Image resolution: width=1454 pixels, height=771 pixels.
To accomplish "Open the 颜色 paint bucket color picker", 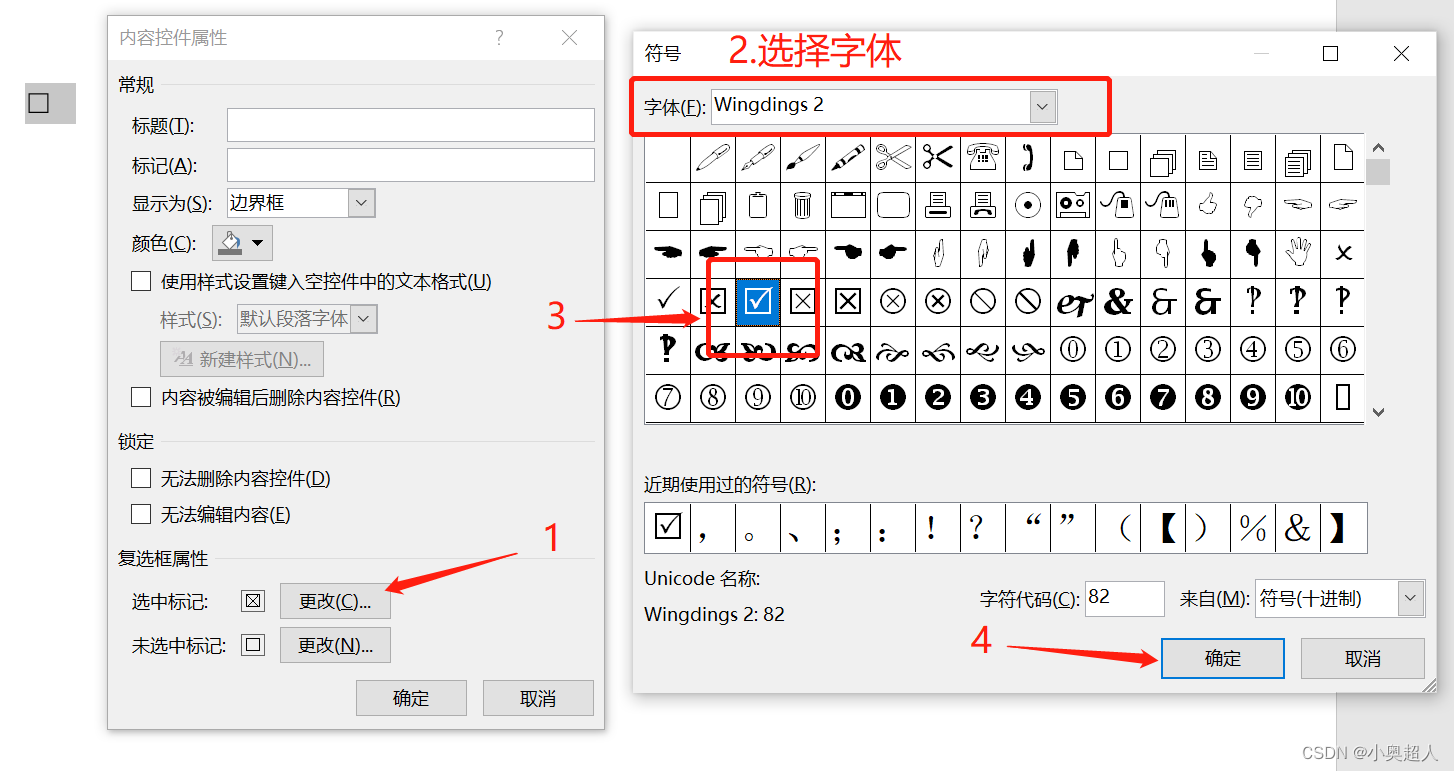I will (242, 243).
